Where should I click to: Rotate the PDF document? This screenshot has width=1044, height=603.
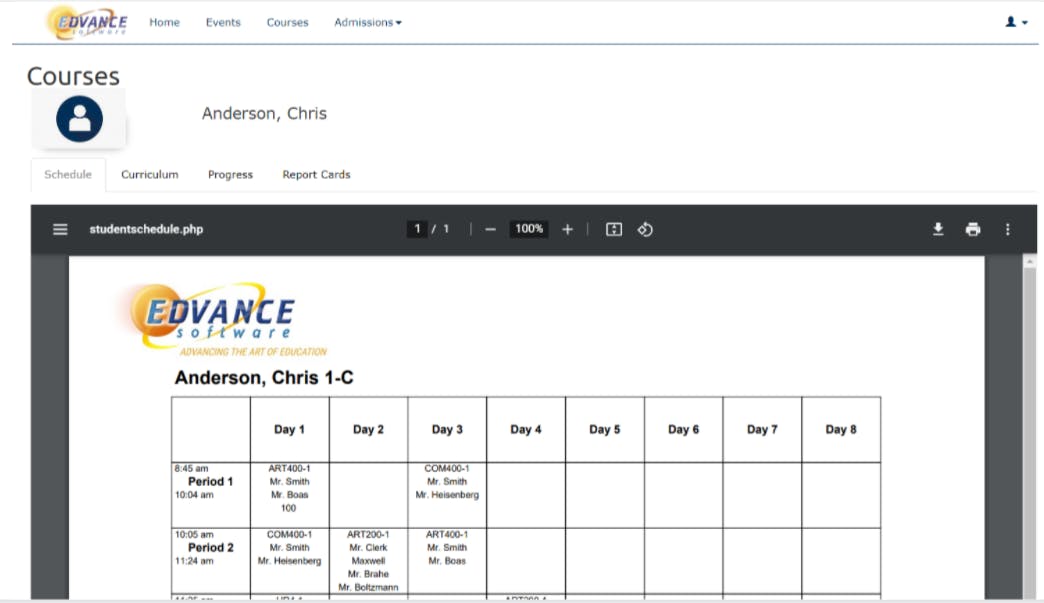645,229
